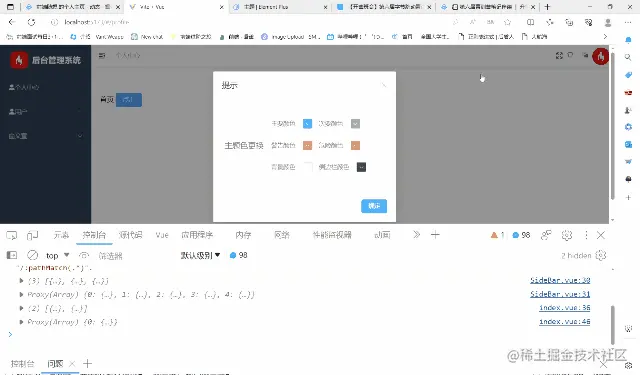Close the 提示 dialog with the X
Screen dimensions: 640x375
pos(384,85)
